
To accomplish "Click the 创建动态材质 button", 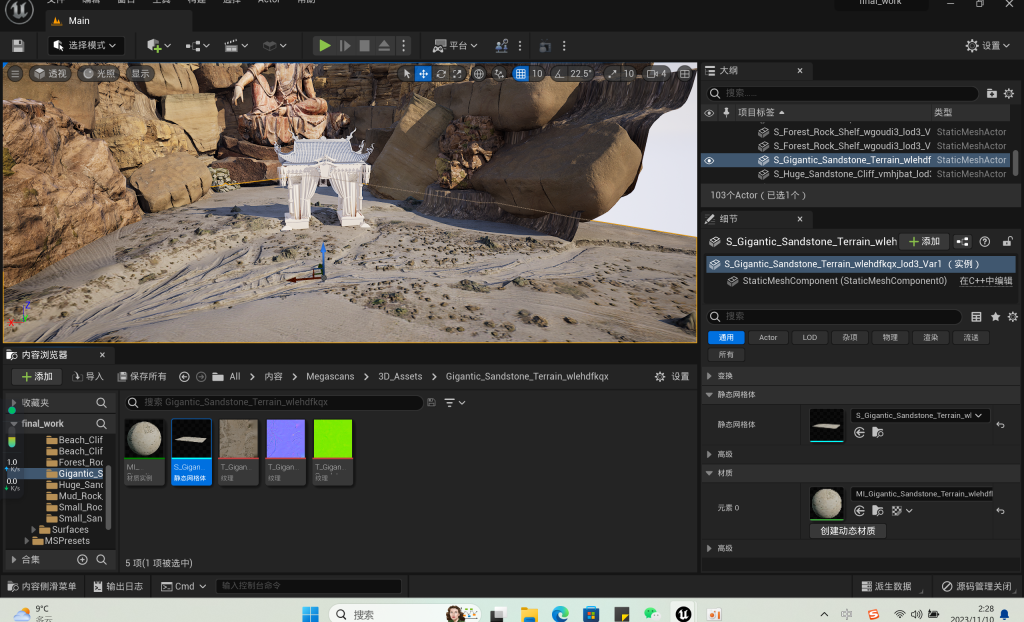I will pyautogui.click(x=848, y=531).
